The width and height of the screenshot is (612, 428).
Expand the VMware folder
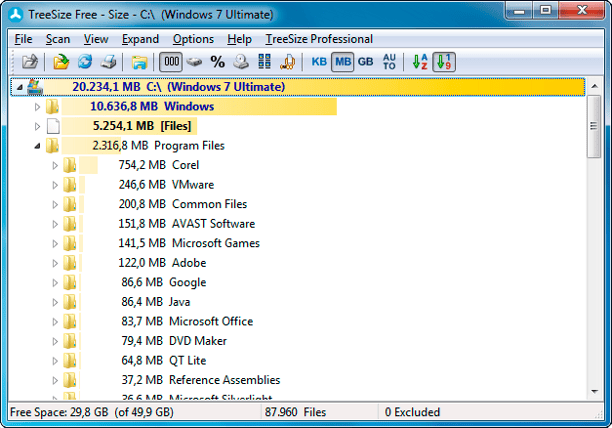(x=55, y=185)
